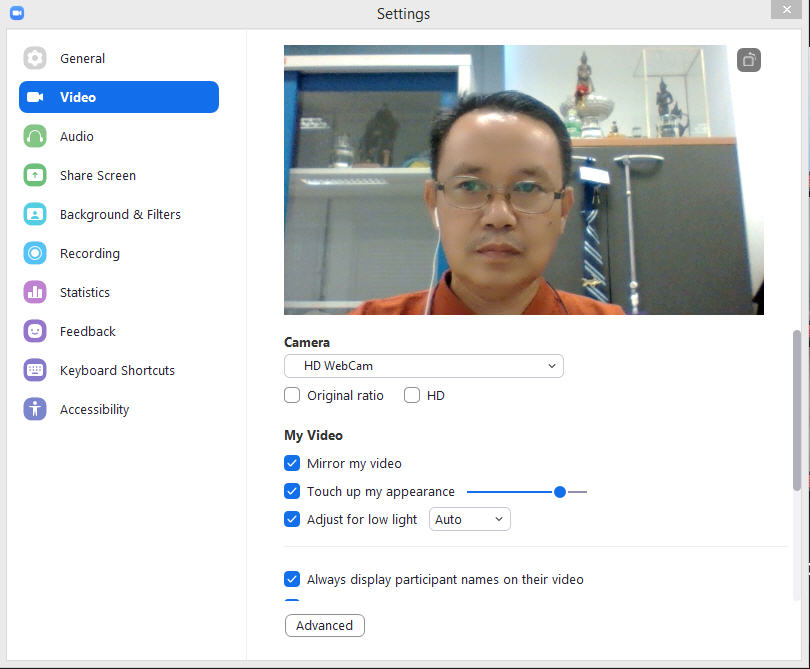Click the General settings gear icon

(35, 58)
